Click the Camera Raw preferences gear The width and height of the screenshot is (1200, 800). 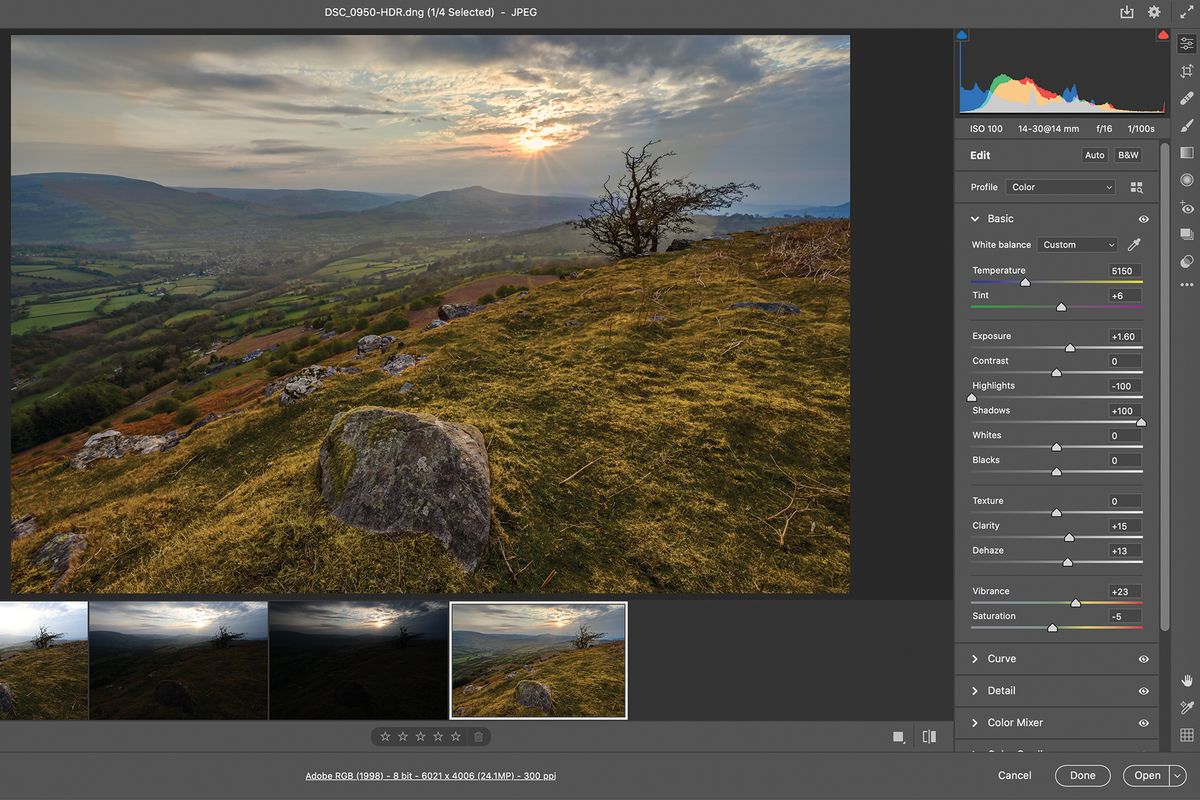[x=1152, y=12]
